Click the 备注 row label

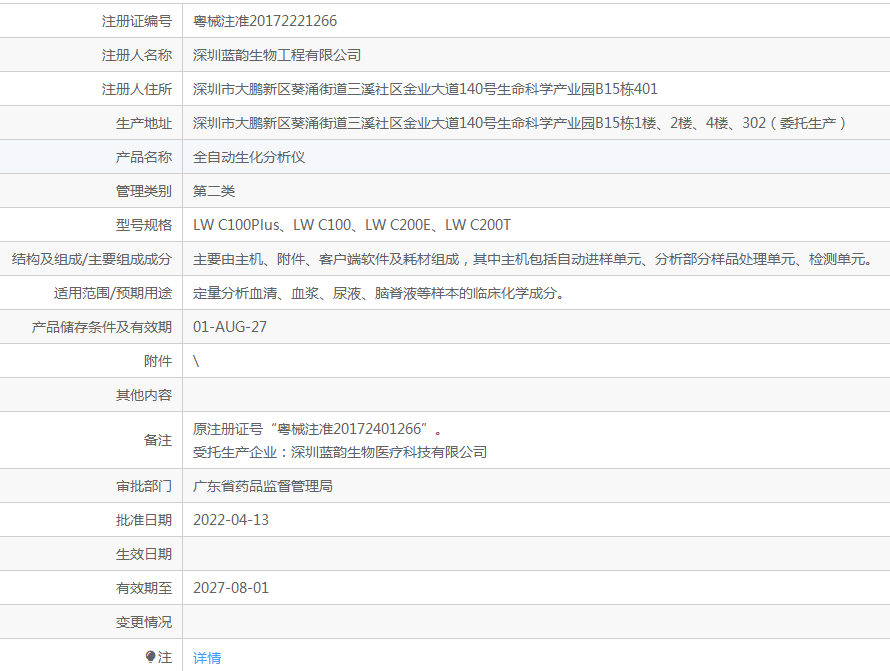(x=158, y=441)
